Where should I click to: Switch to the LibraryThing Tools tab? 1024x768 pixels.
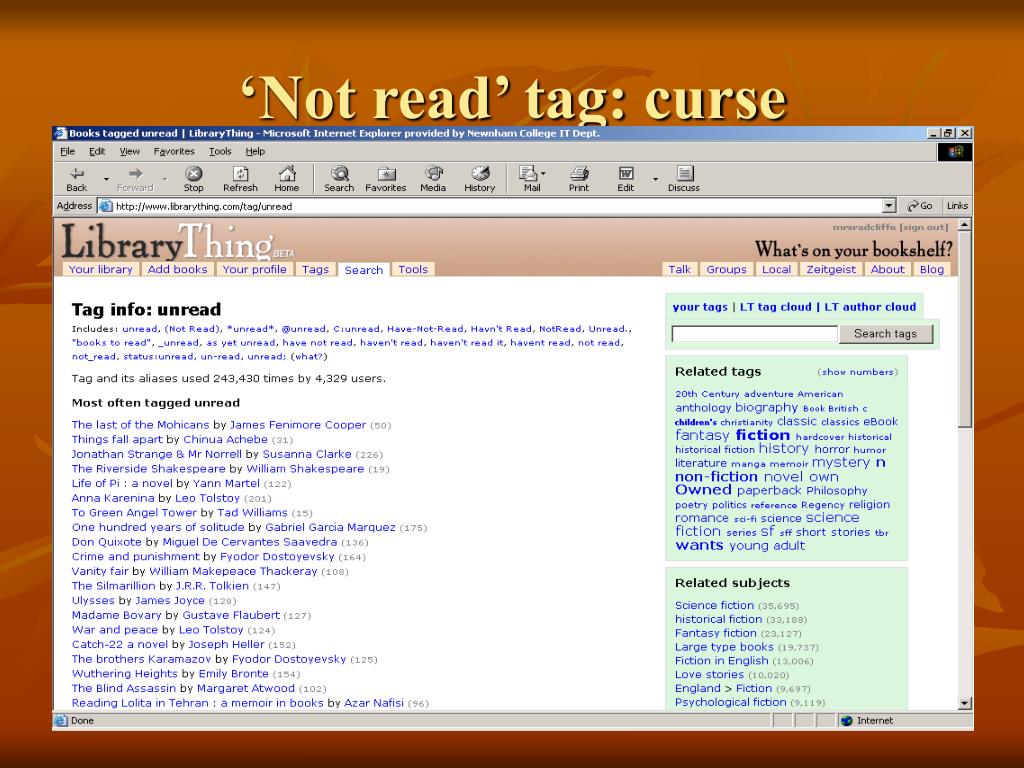coord(413,269)
